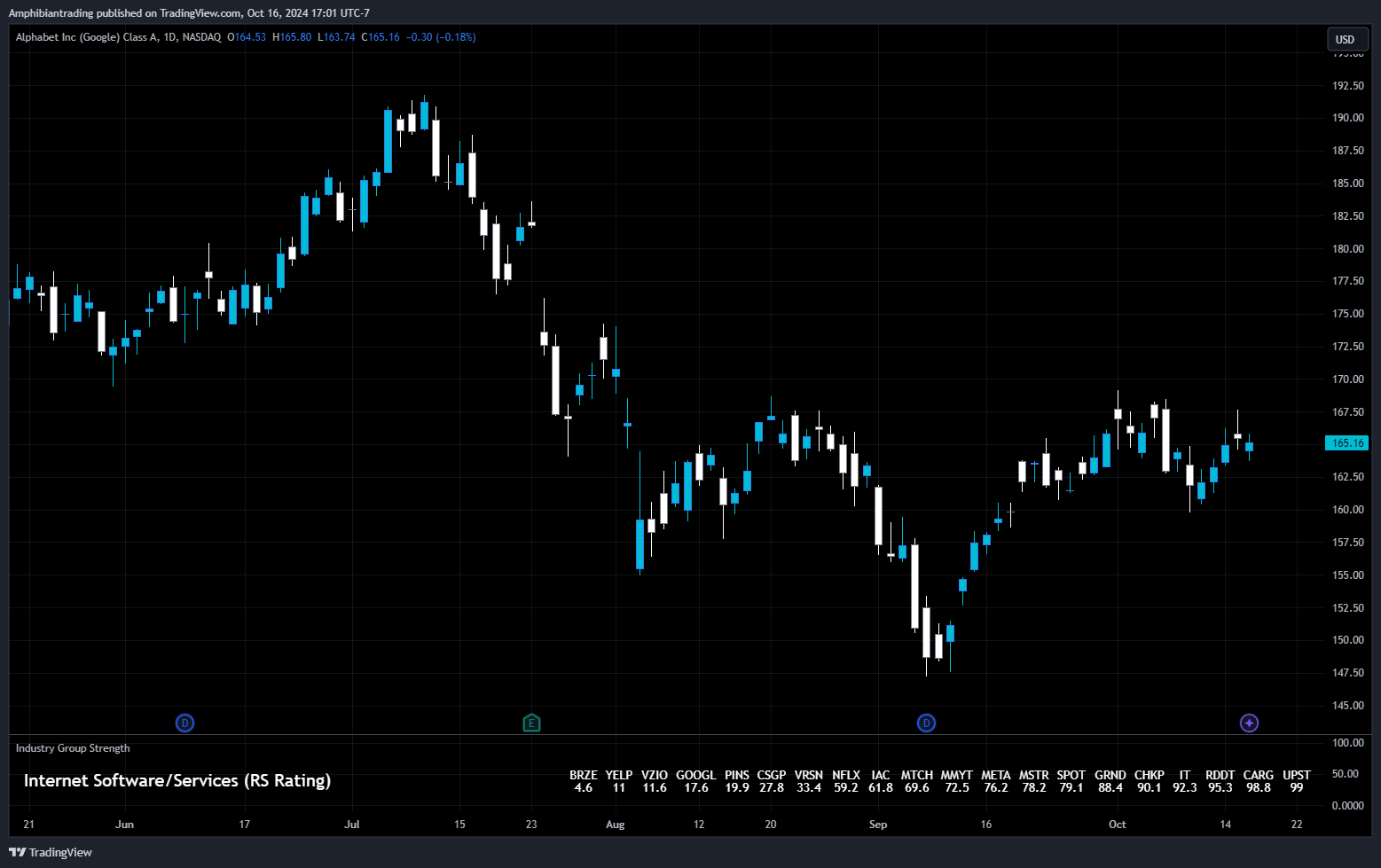The image size is (1381, 868).
Task: Click the RDDT ticker label
Action: (x=1220, y=775)
